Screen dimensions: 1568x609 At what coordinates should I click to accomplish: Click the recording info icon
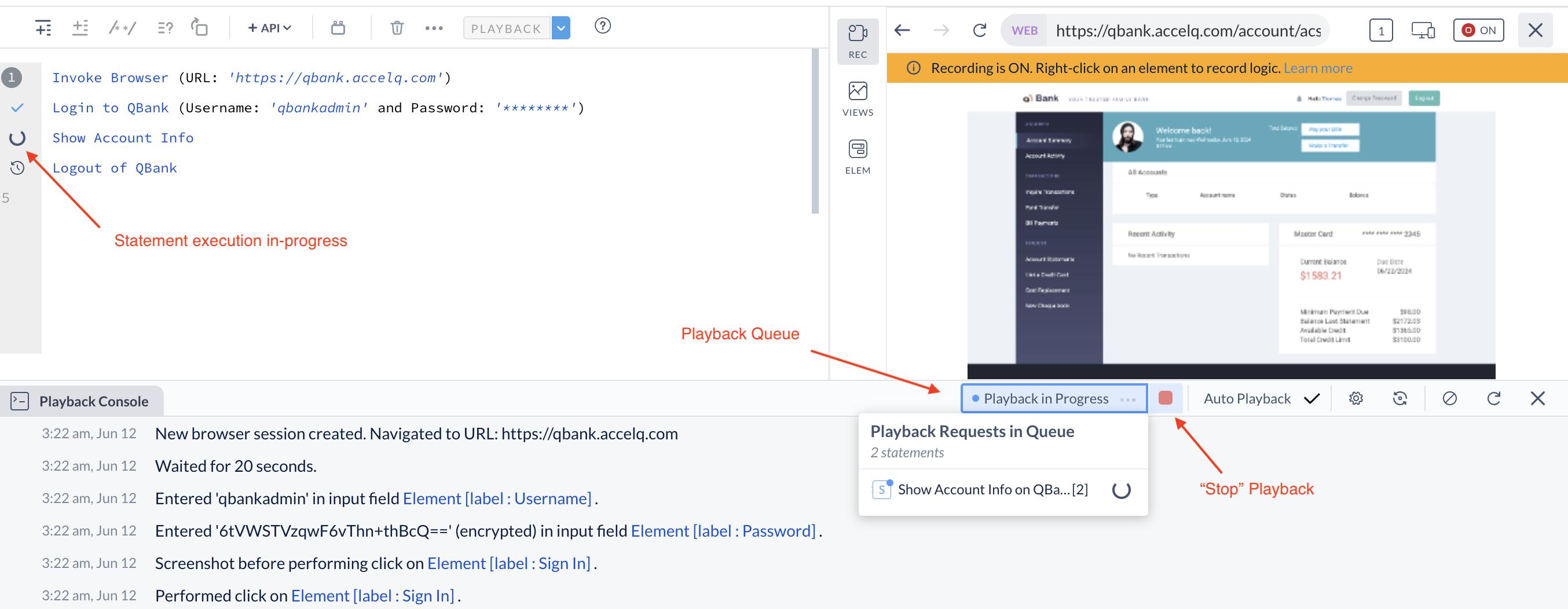914,68
